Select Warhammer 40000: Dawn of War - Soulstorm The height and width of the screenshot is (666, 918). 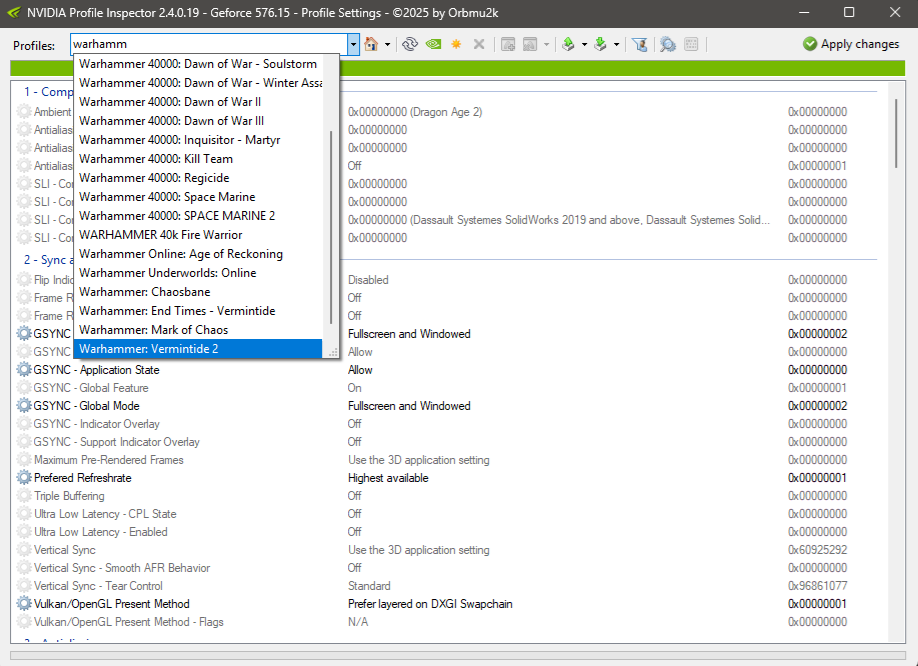(x=198, y=64)
